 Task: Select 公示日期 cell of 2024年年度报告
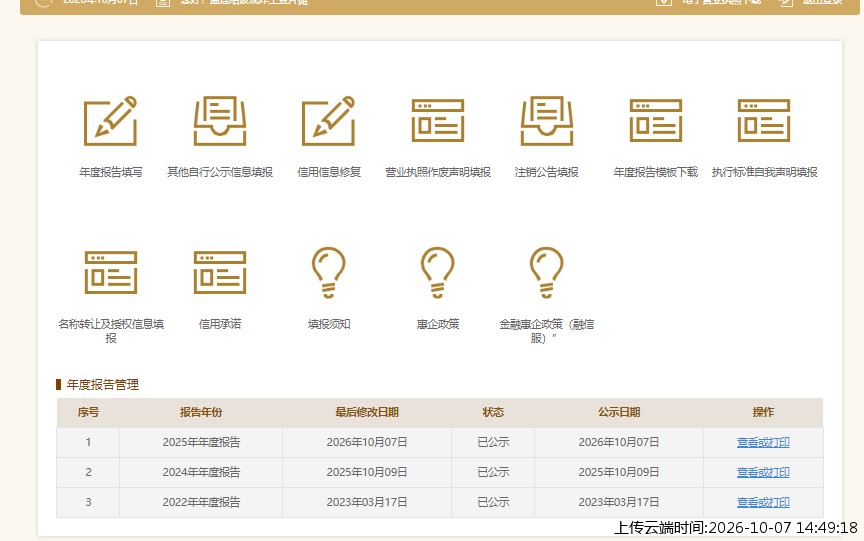(x=619, y=472)
